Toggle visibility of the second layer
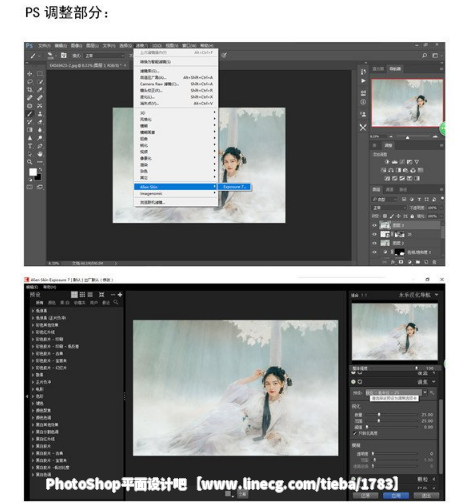This screenshot has height=503, width=454. click(x=374, y=235)
